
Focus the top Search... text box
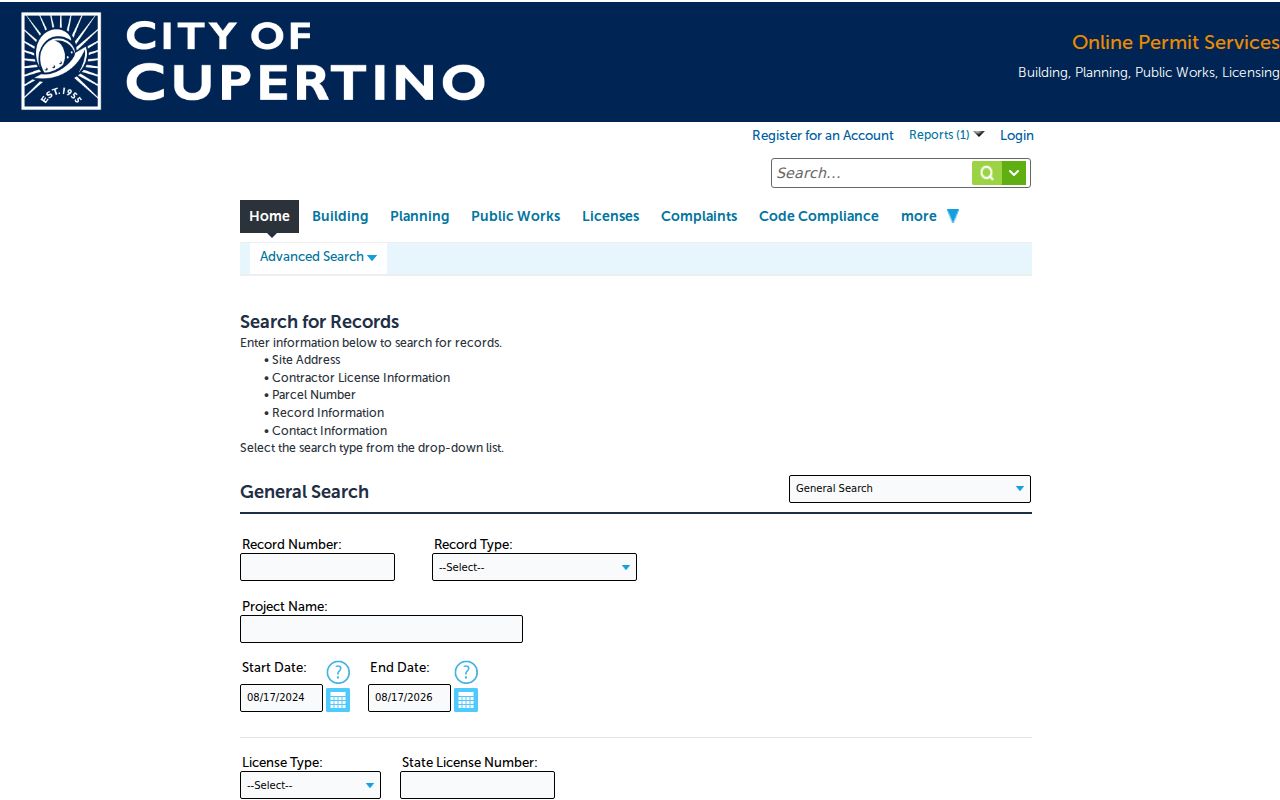pos(872,173)
